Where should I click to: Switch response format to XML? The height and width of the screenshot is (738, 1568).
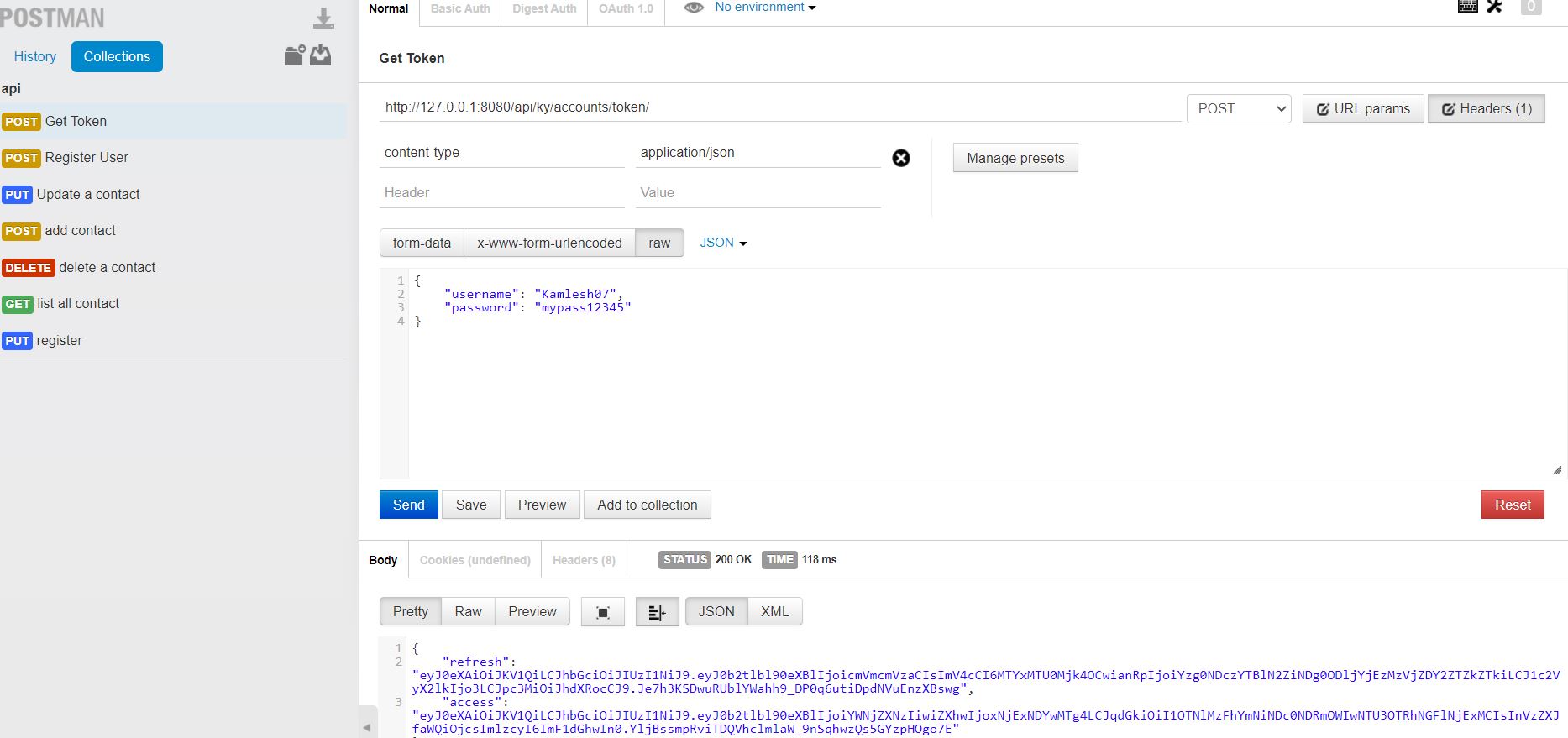(x=774, y=611)
